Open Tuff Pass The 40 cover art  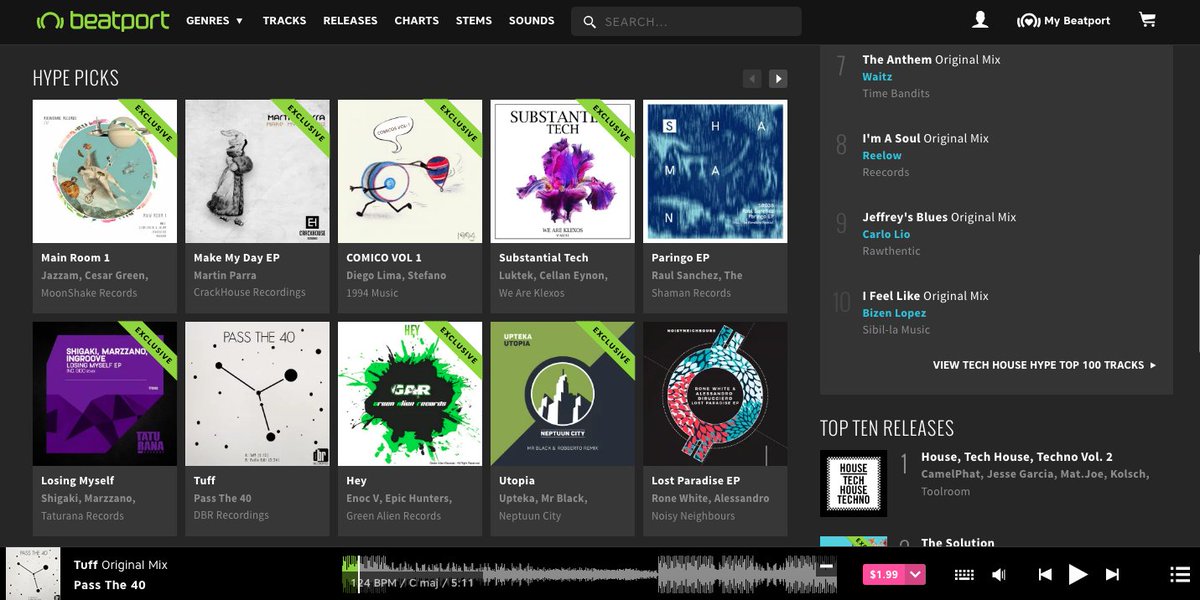point(258,394)
